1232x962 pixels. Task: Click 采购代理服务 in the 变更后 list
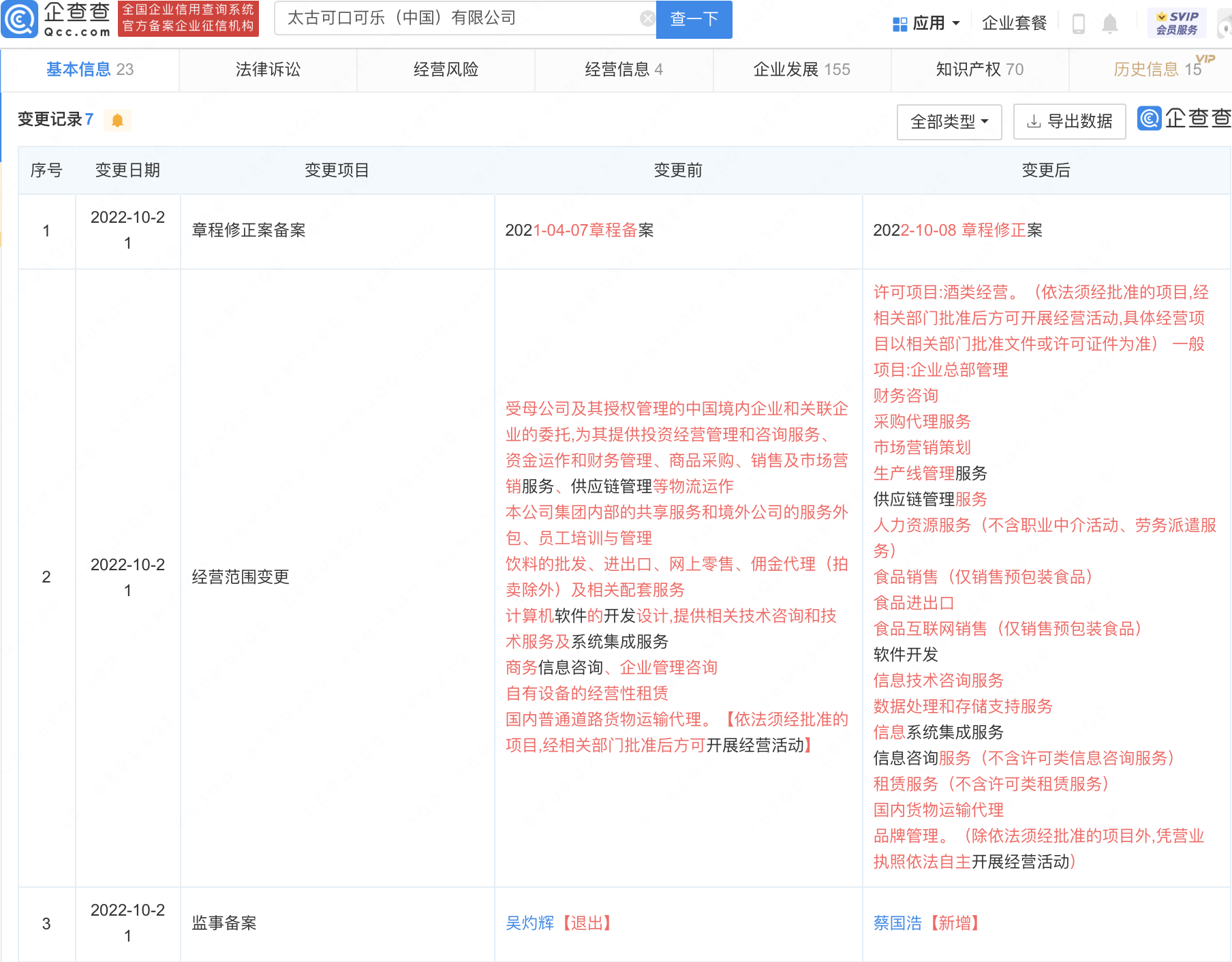tap(922, 422)
